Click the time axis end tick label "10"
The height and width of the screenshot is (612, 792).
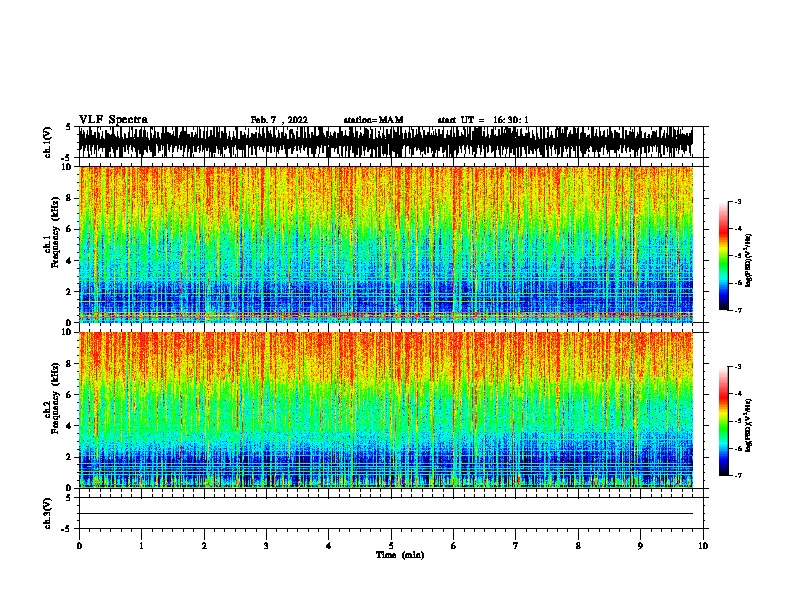(x=703, y=546)
